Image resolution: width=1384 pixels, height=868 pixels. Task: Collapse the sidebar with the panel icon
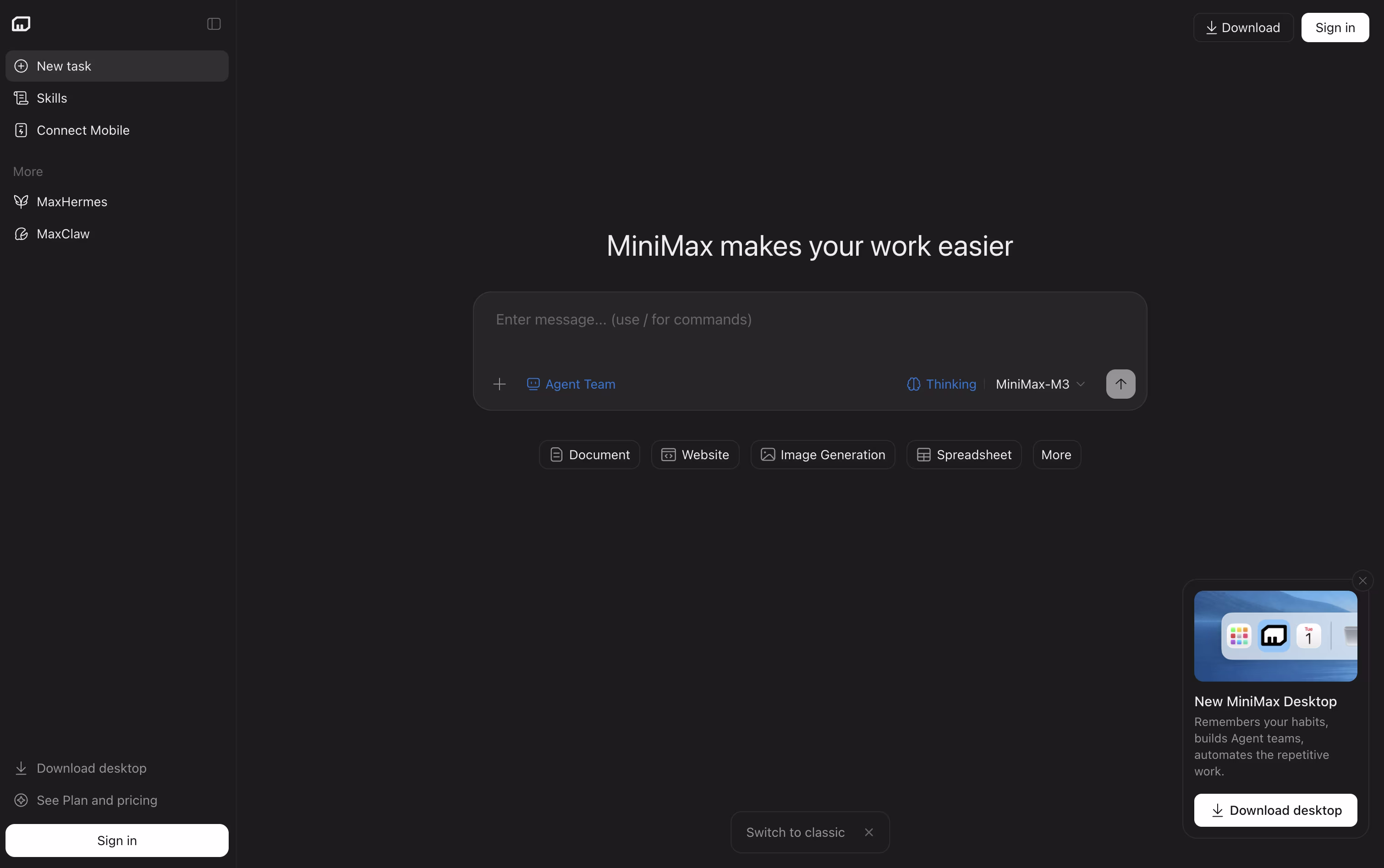(214, 23)
